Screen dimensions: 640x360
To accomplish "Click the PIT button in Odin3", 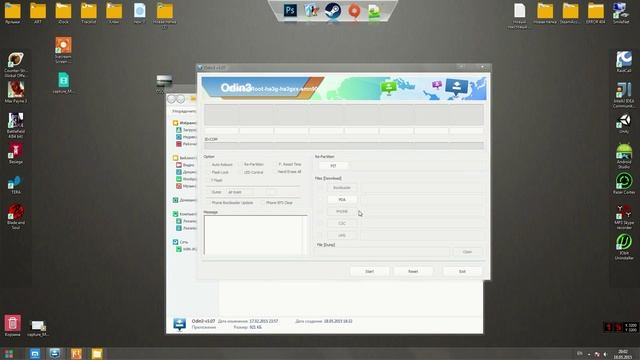I will [x=333, y=166].
